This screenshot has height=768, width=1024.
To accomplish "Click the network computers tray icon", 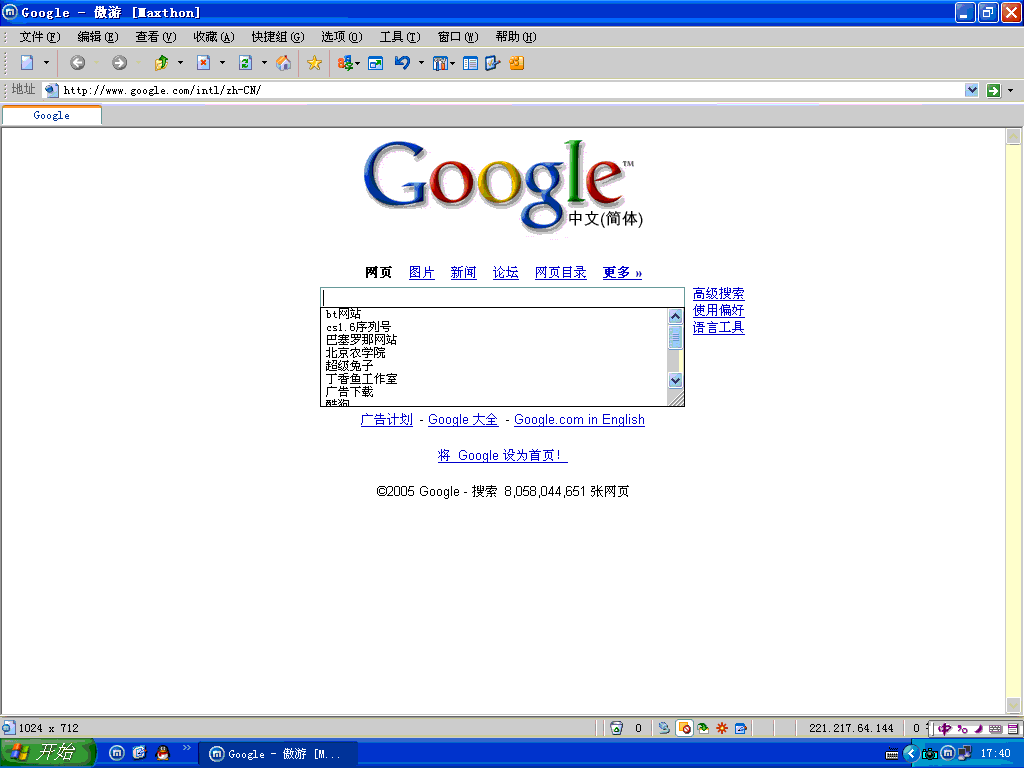I will click(964, 754).
